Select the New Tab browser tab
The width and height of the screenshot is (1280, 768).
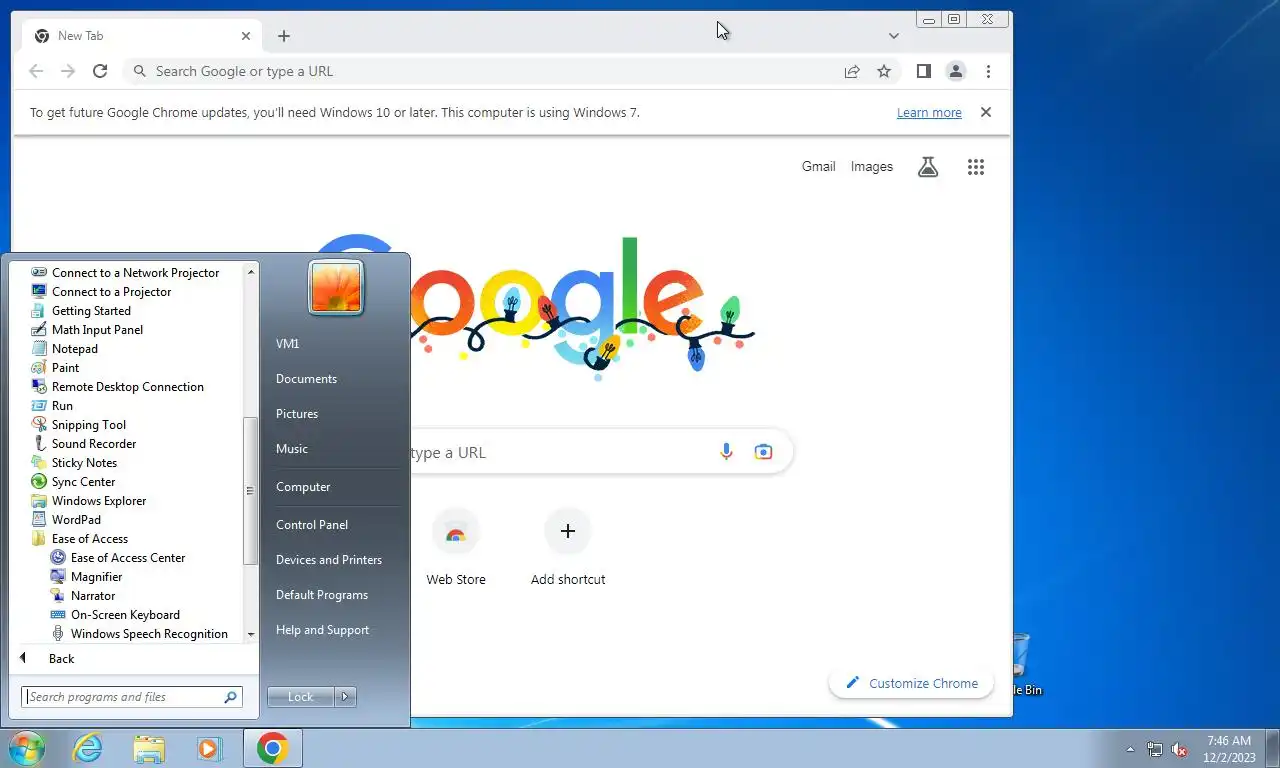coord(142,36)
